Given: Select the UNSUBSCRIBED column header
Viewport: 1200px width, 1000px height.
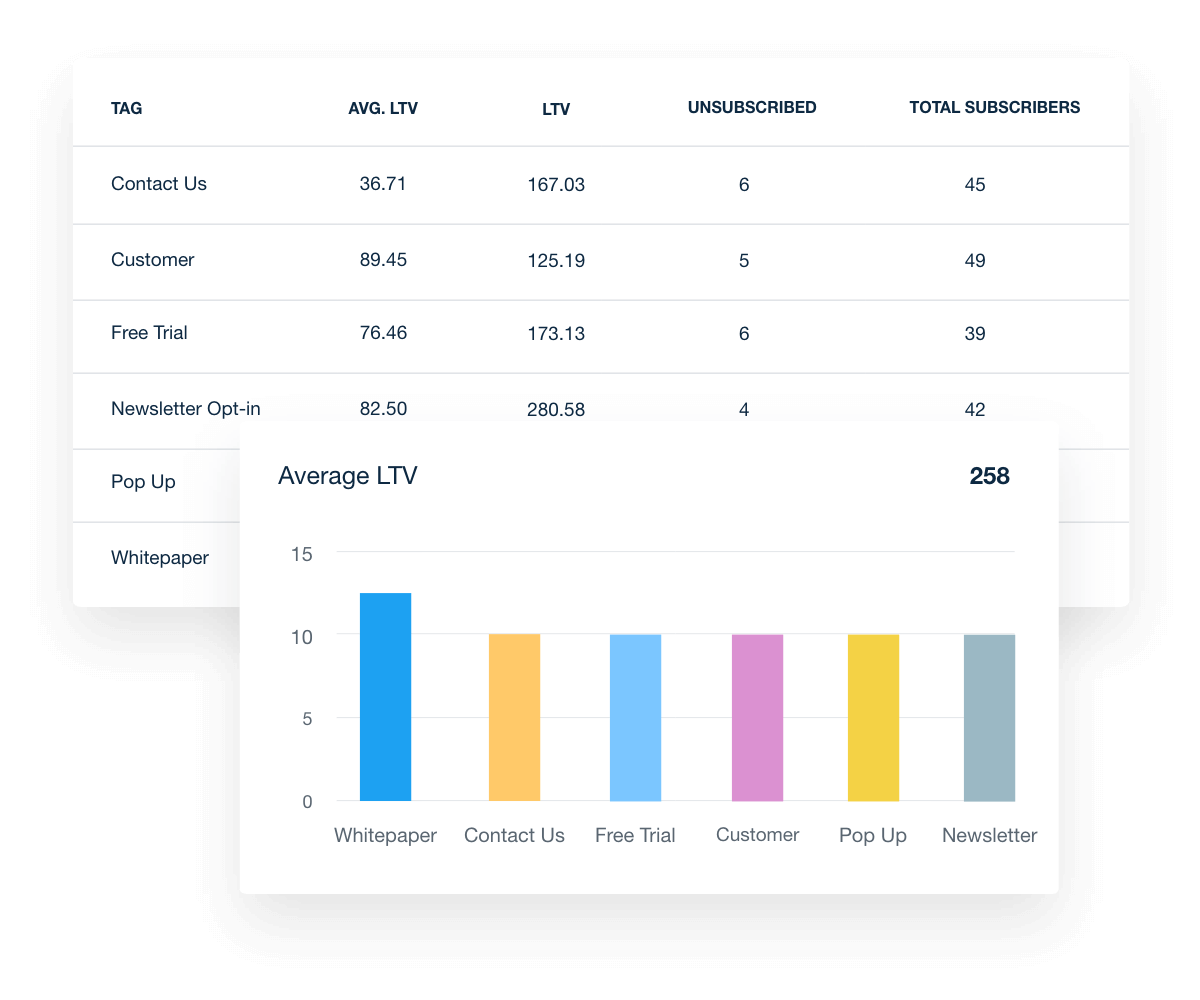Looking at the screenshot, I should [x=752, y=107].
